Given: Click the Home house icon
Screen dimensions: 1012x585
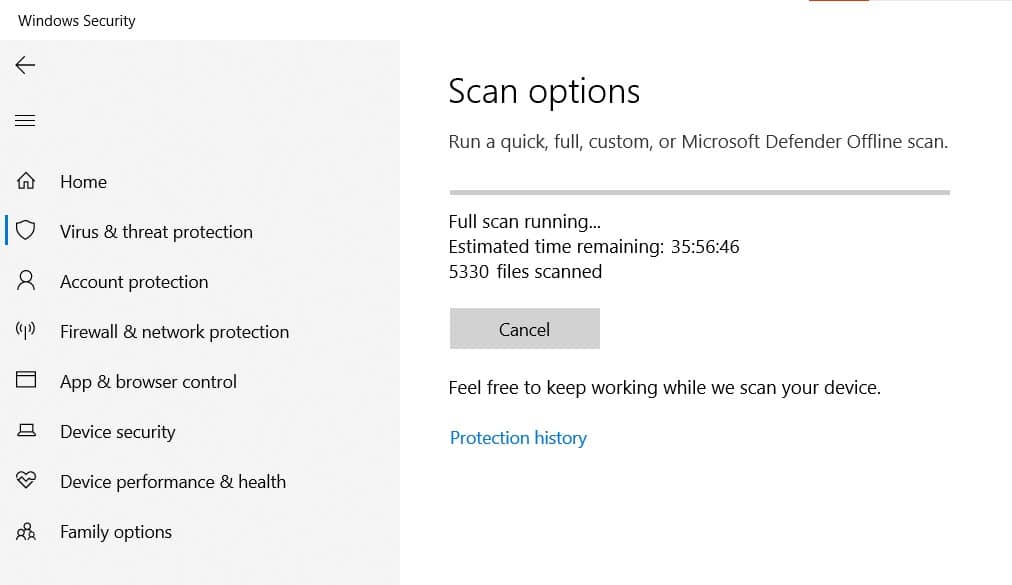Looking at the screenshot, I should (26, 181).
